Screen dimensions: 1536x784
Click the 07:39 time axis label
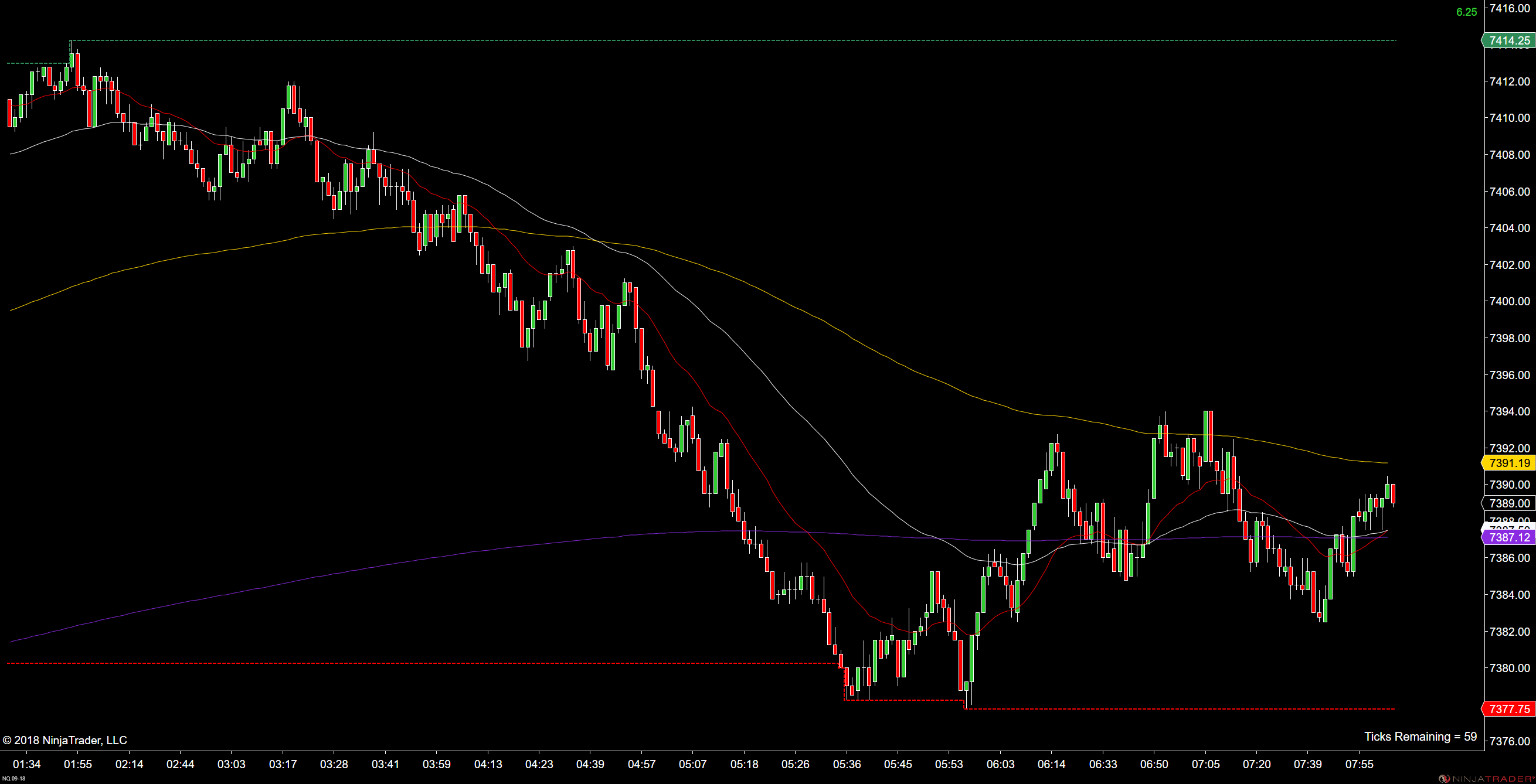click(x=1307, y=764)
